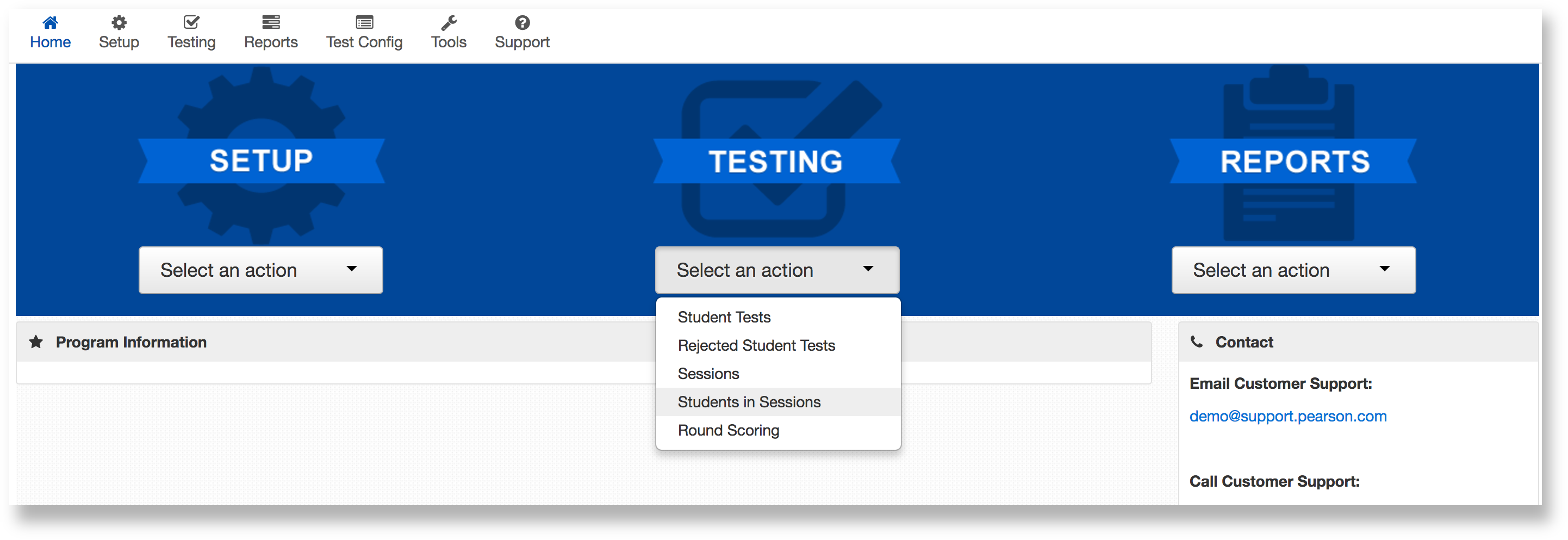Click the Home house icon
Image resolution: width=1568 pixels, height=540 pixels.
(51, 23)
